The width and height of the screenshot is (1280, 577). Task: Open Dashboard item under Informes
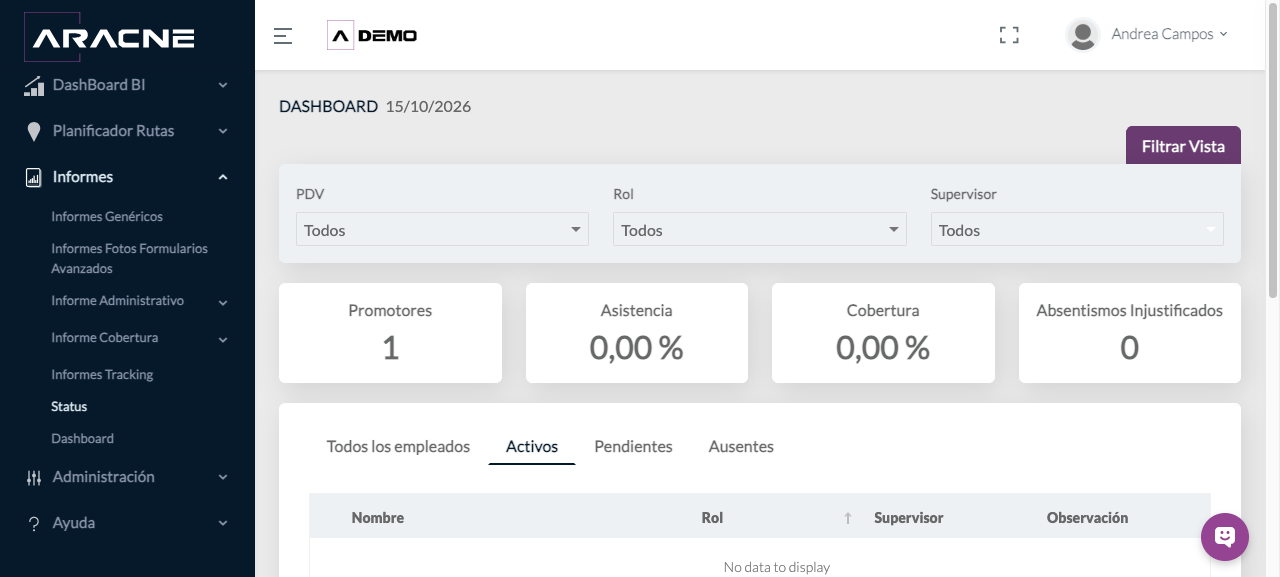coord(82,438)
